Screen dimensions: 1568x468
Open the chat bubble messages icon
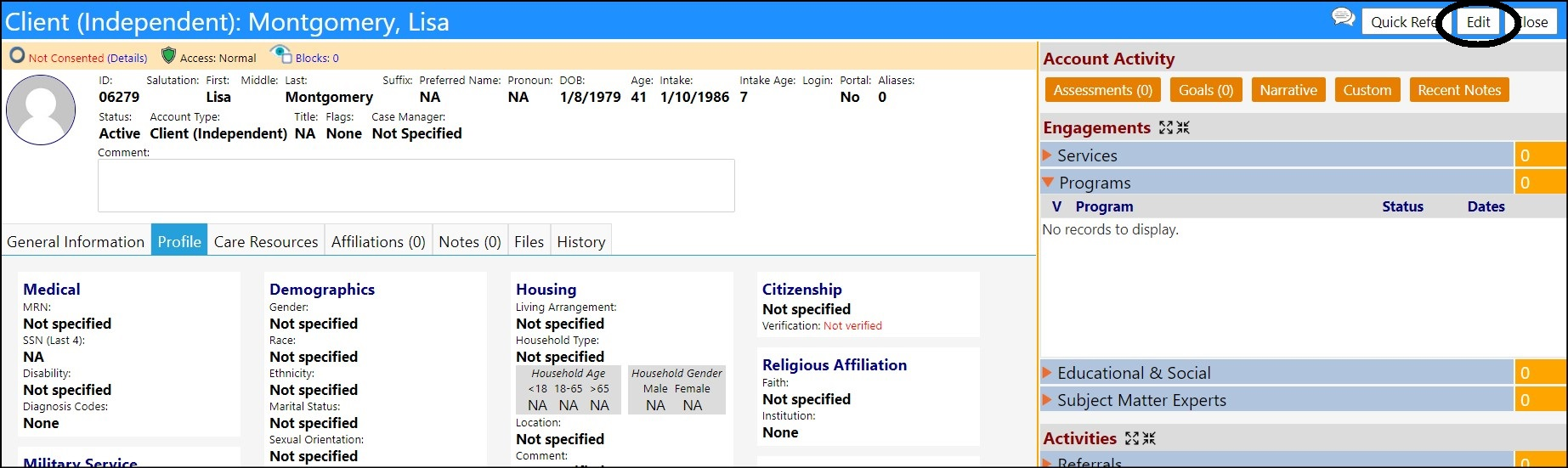[1343, 18]
